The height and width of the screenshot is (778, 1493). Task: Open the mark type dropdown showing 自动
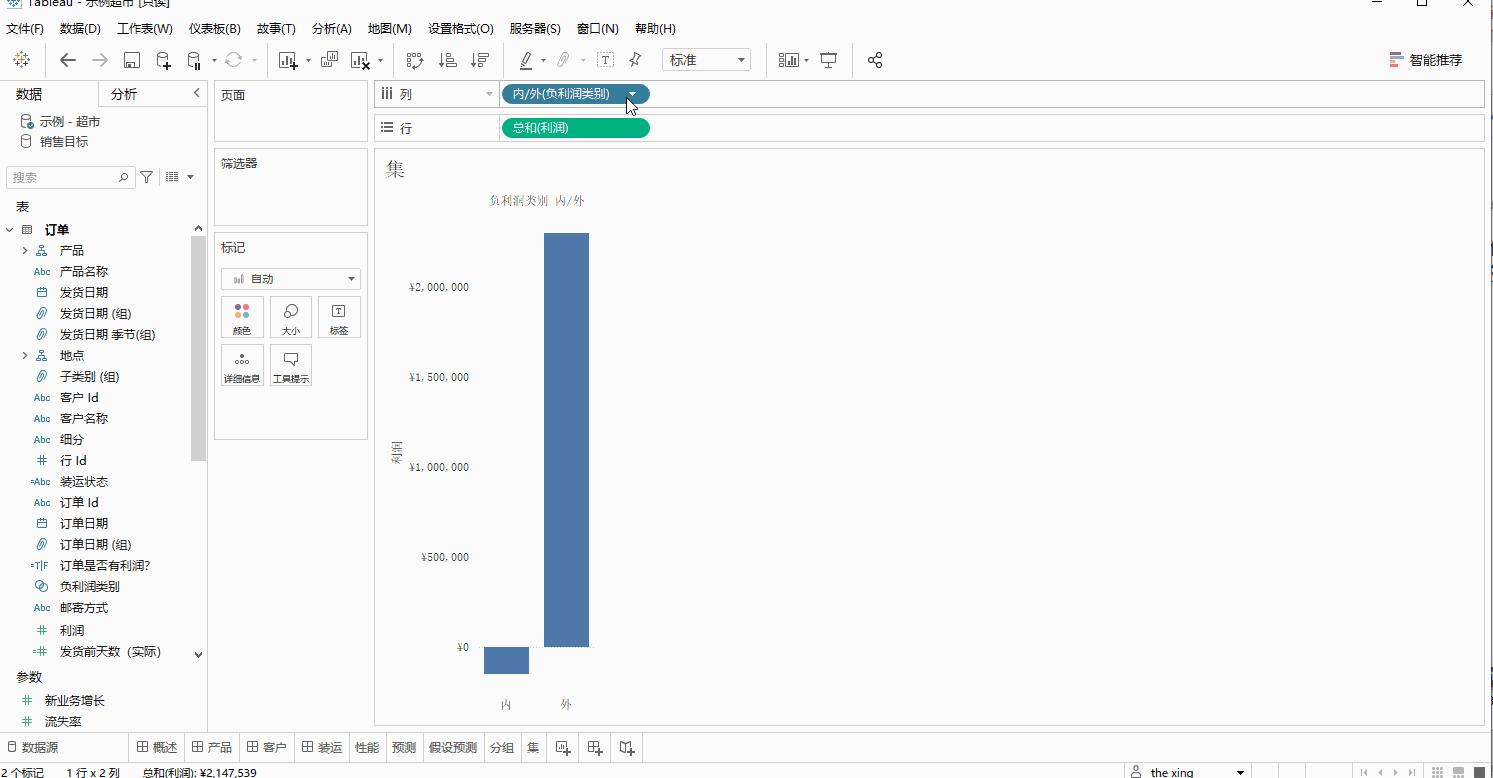[291, 279]
